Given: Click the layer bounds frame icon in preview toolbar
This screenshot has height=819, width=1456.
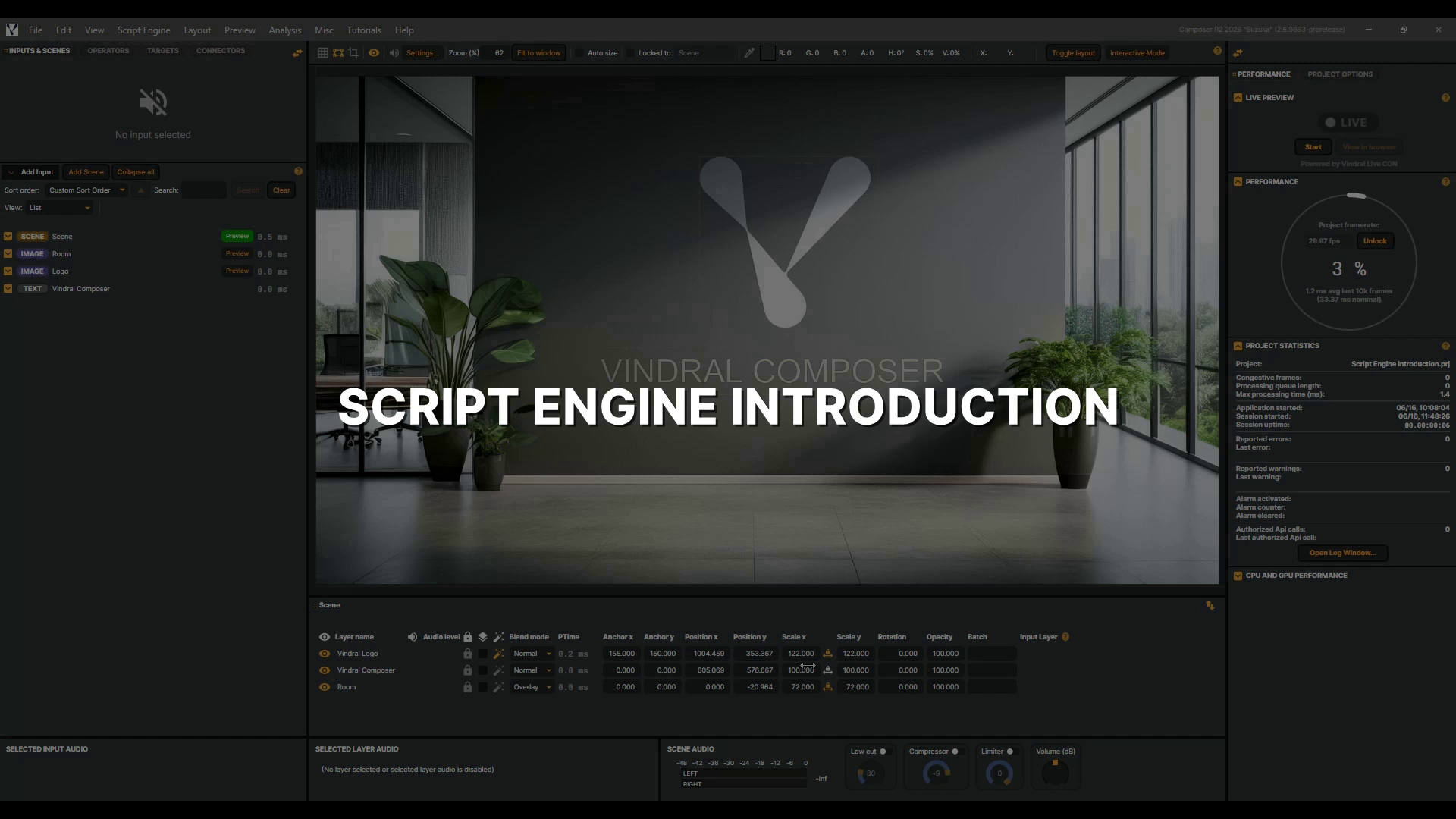Looking at the screenshot, I should 338,53.
